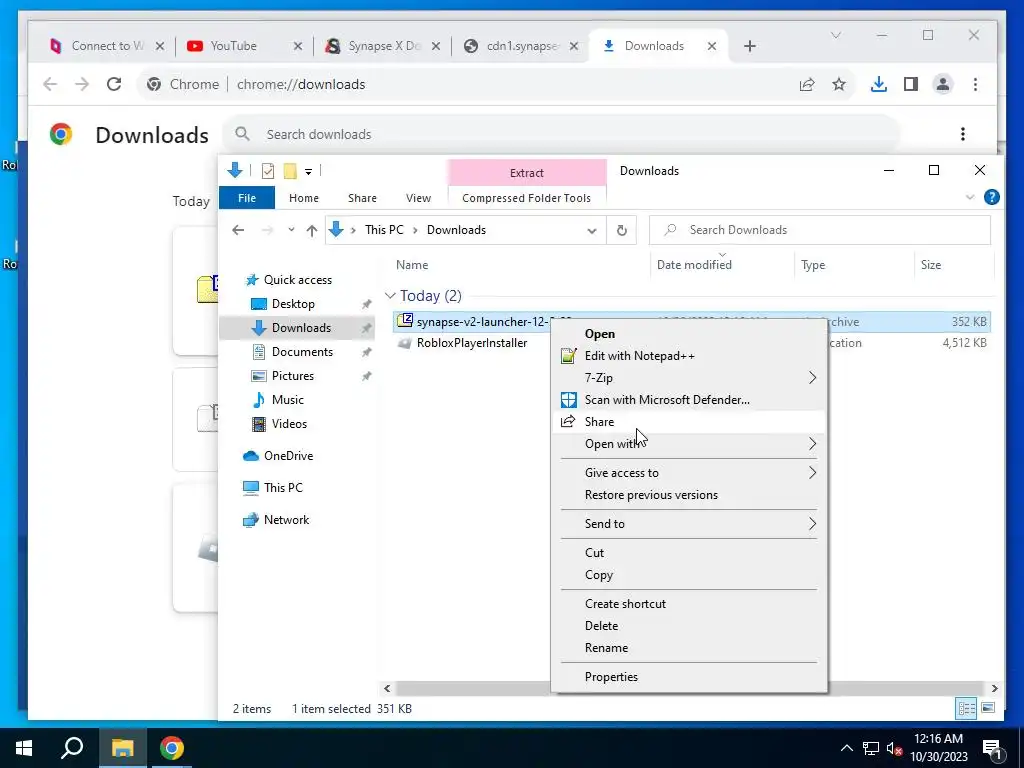Choose Edit with Notepad++
This screenshot has height=768, width=1024.
(688, 356)
